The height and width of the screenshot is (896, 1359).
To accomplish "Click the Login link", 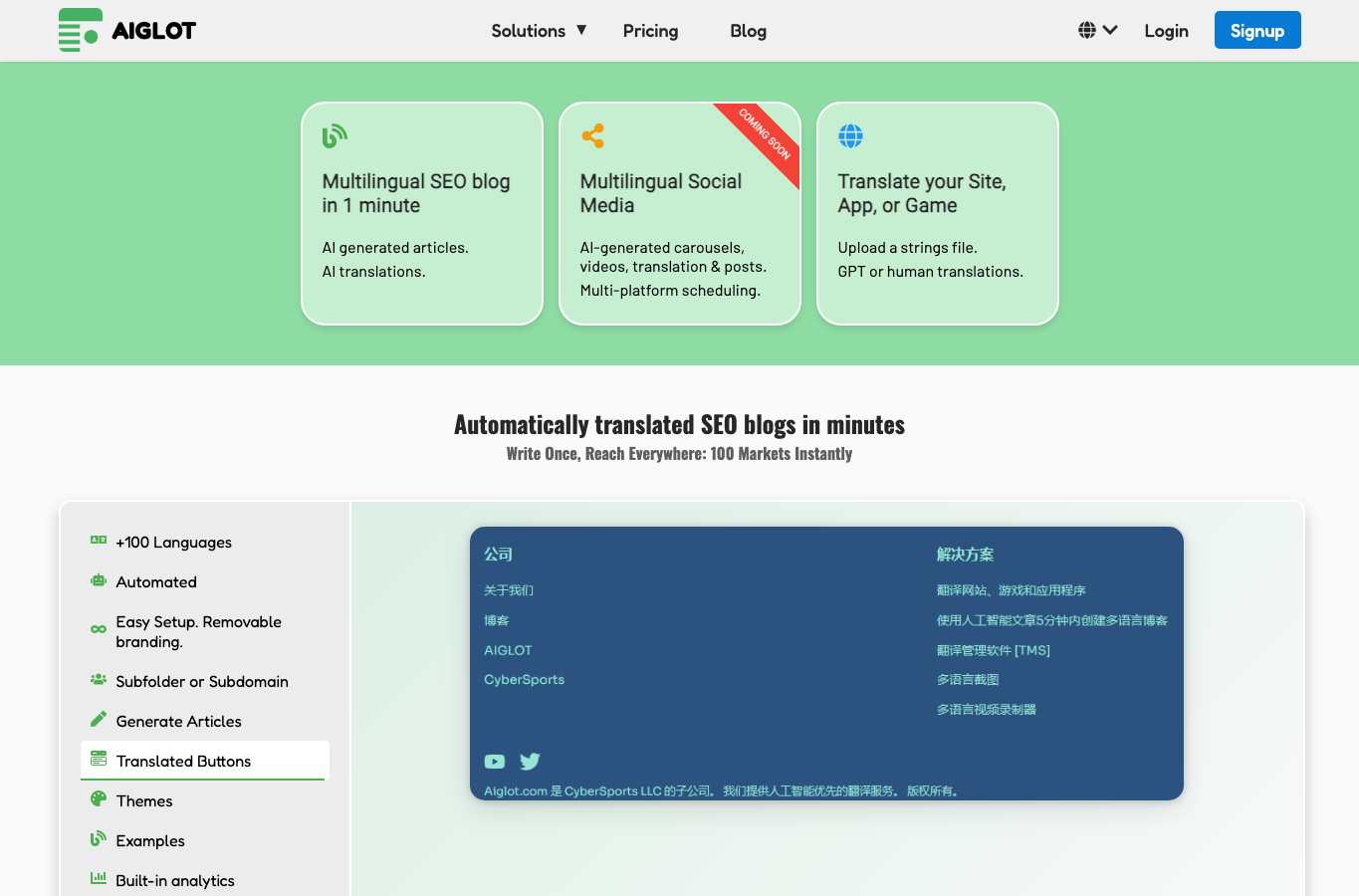I will pyautogui.click(x=1166, y=31).
